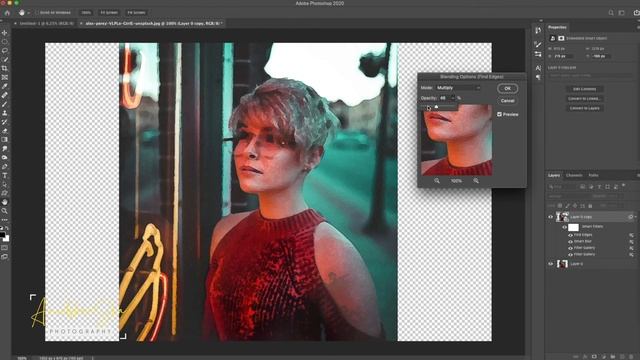Image resolution: width=640 pixels, height=360 pixels.
Task: Select the Lasso tool
Action: [4, 51]
